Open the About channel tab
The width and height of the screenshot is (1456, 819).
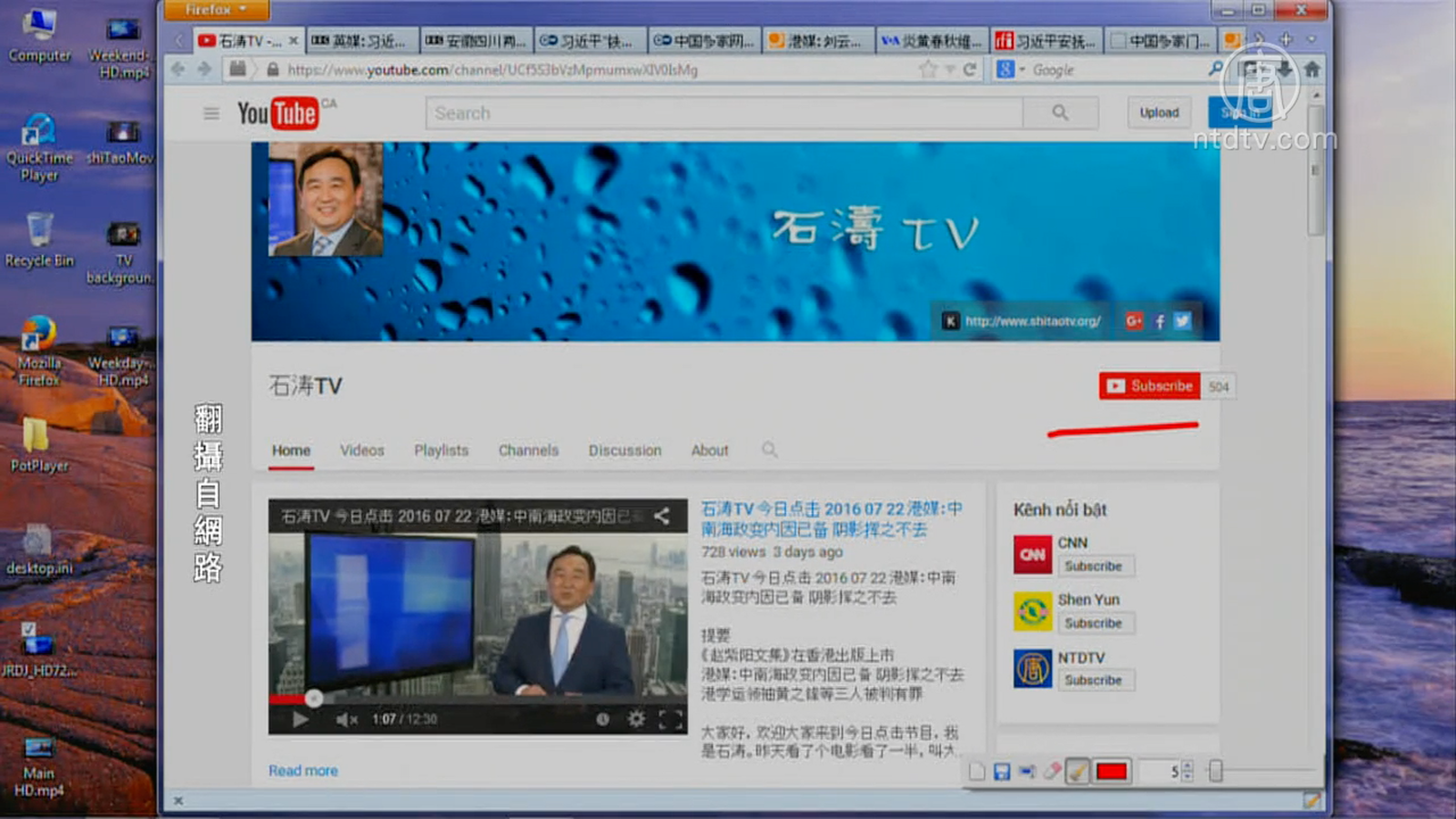coord(710,450)
